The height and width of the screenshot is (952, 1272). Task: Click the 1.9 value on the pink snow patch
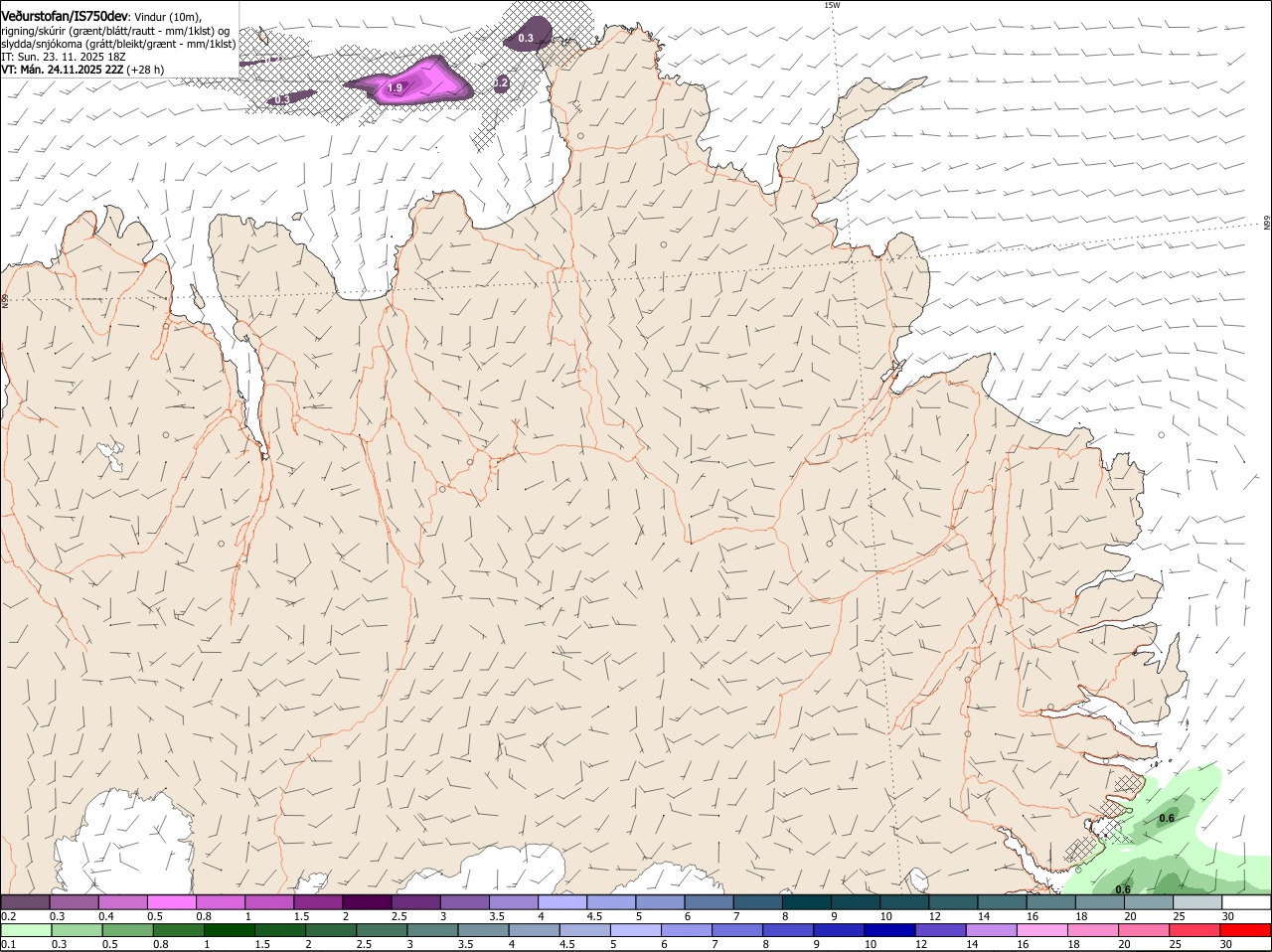[x=395, y=88]
